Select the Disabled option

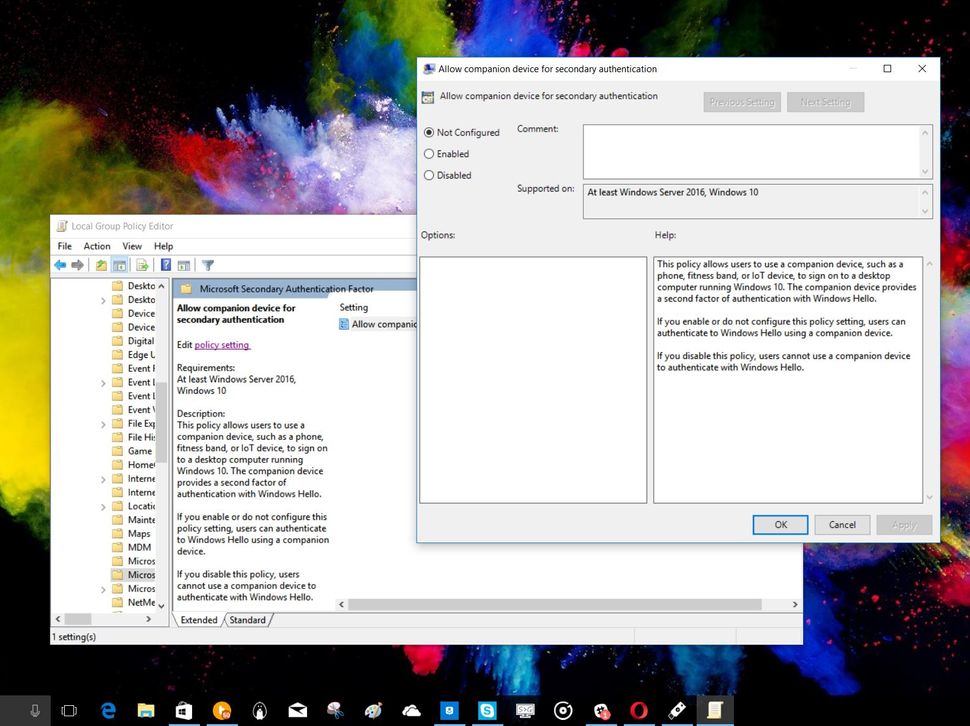click(x=431, y=175)
